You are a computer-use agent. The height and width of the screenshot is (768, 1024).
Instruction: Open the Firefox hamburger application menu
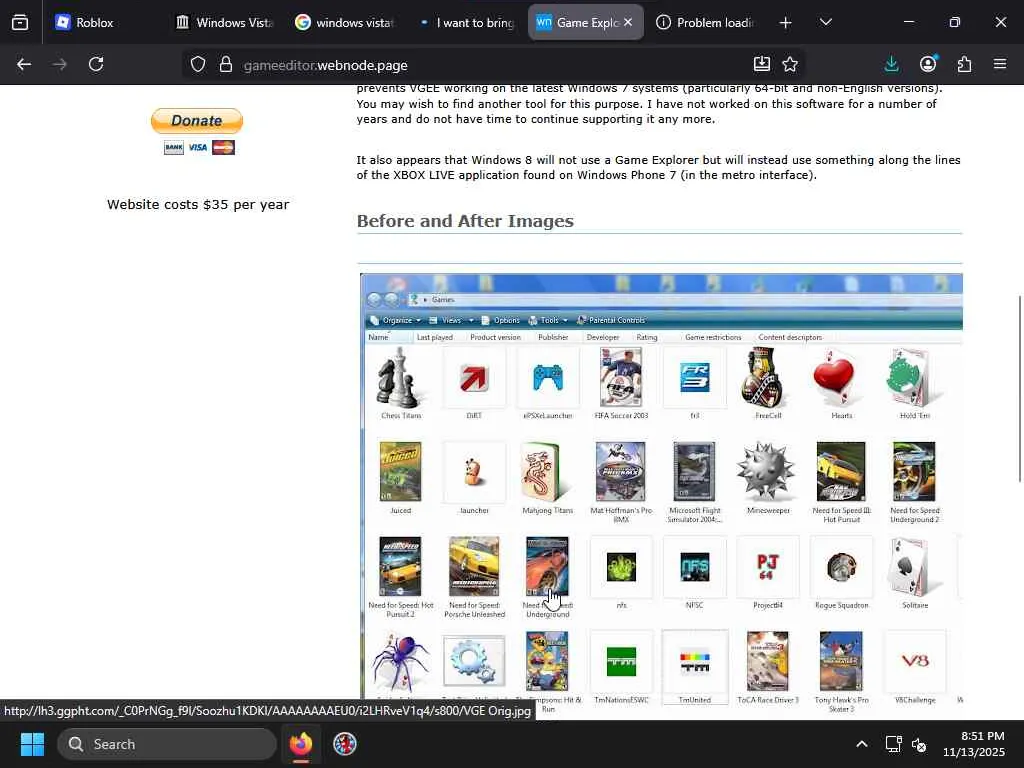tap(1000, 64)
